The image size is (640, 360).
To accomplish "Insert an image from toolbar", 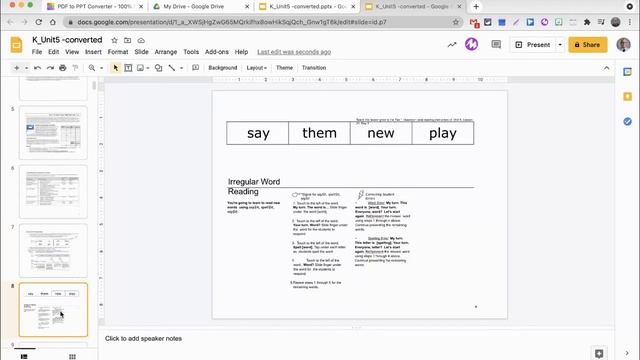I will tap(140, 68).
